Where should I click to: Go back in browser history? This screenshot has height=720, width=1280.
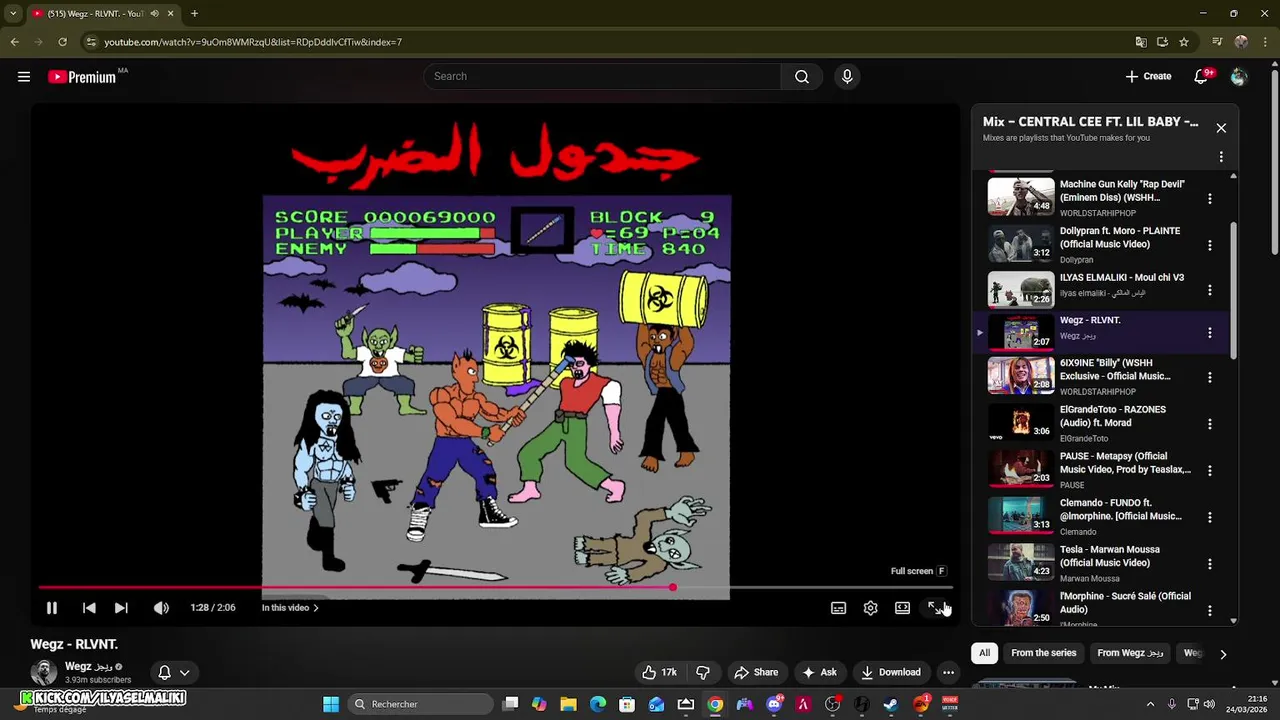14,42
